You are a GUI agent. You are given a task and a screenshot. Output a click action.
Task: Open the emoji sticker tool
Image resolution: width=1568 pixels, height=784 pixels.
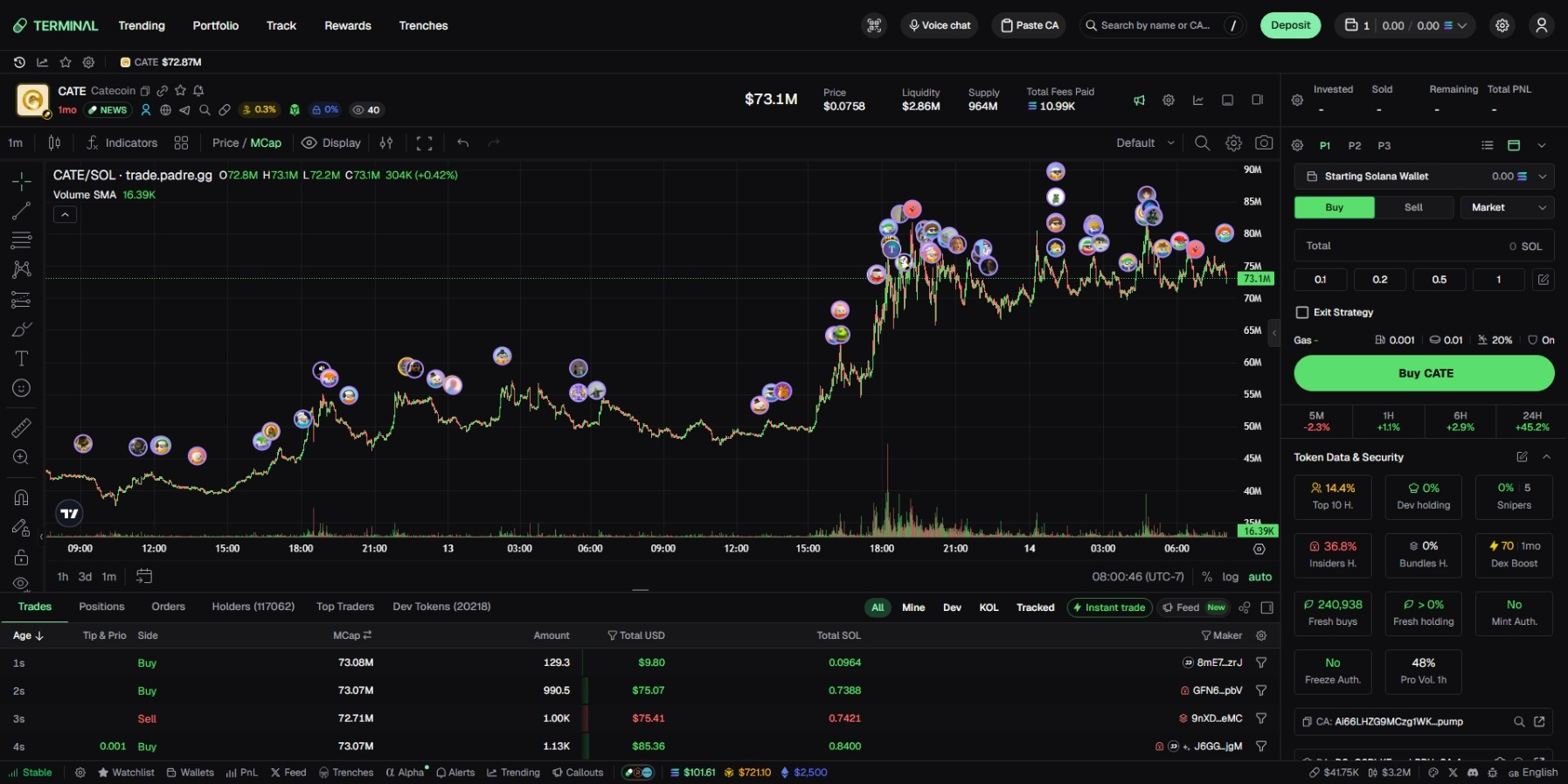click(x=22, y=388)
